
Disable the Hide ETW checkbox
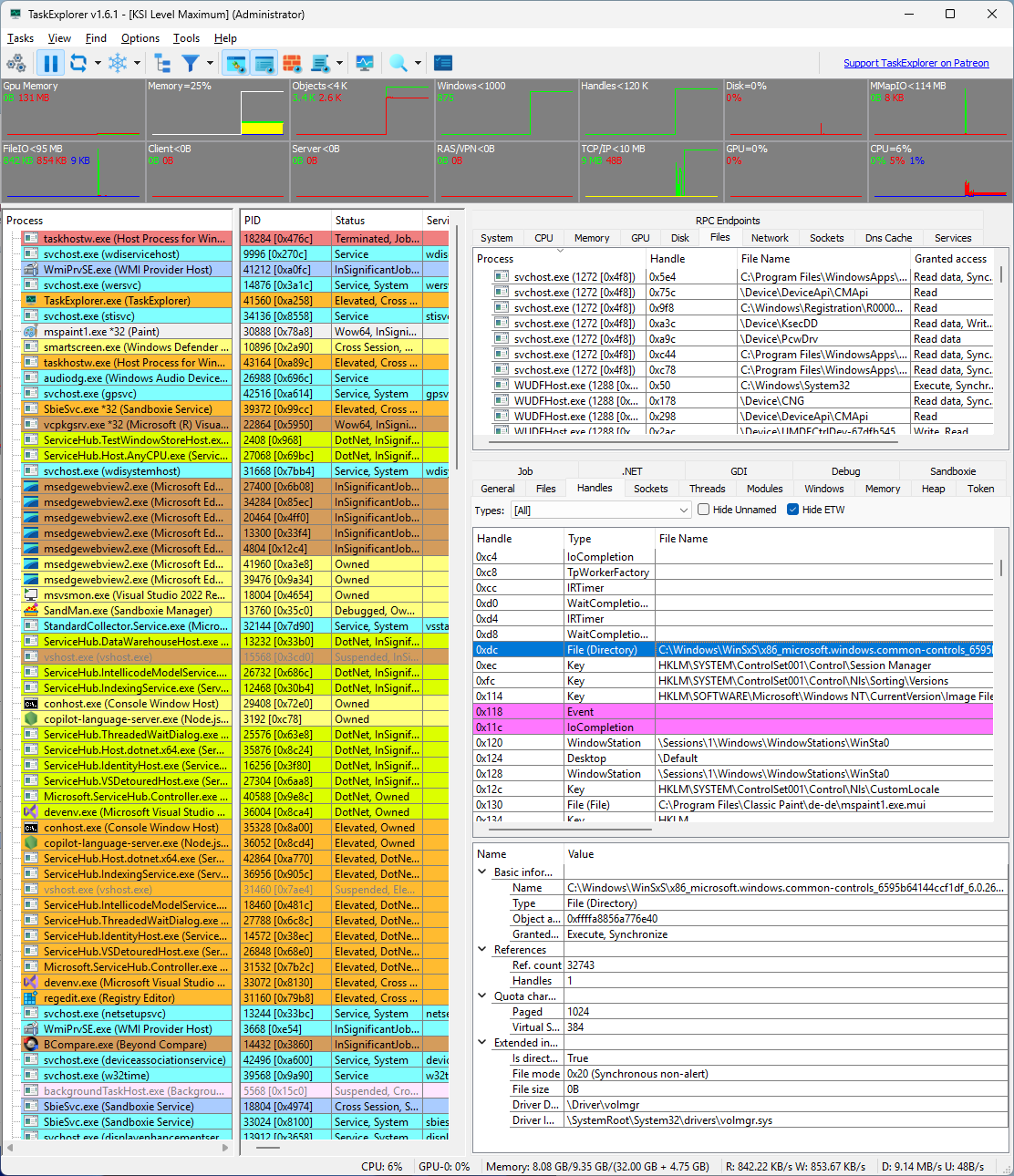792,510
